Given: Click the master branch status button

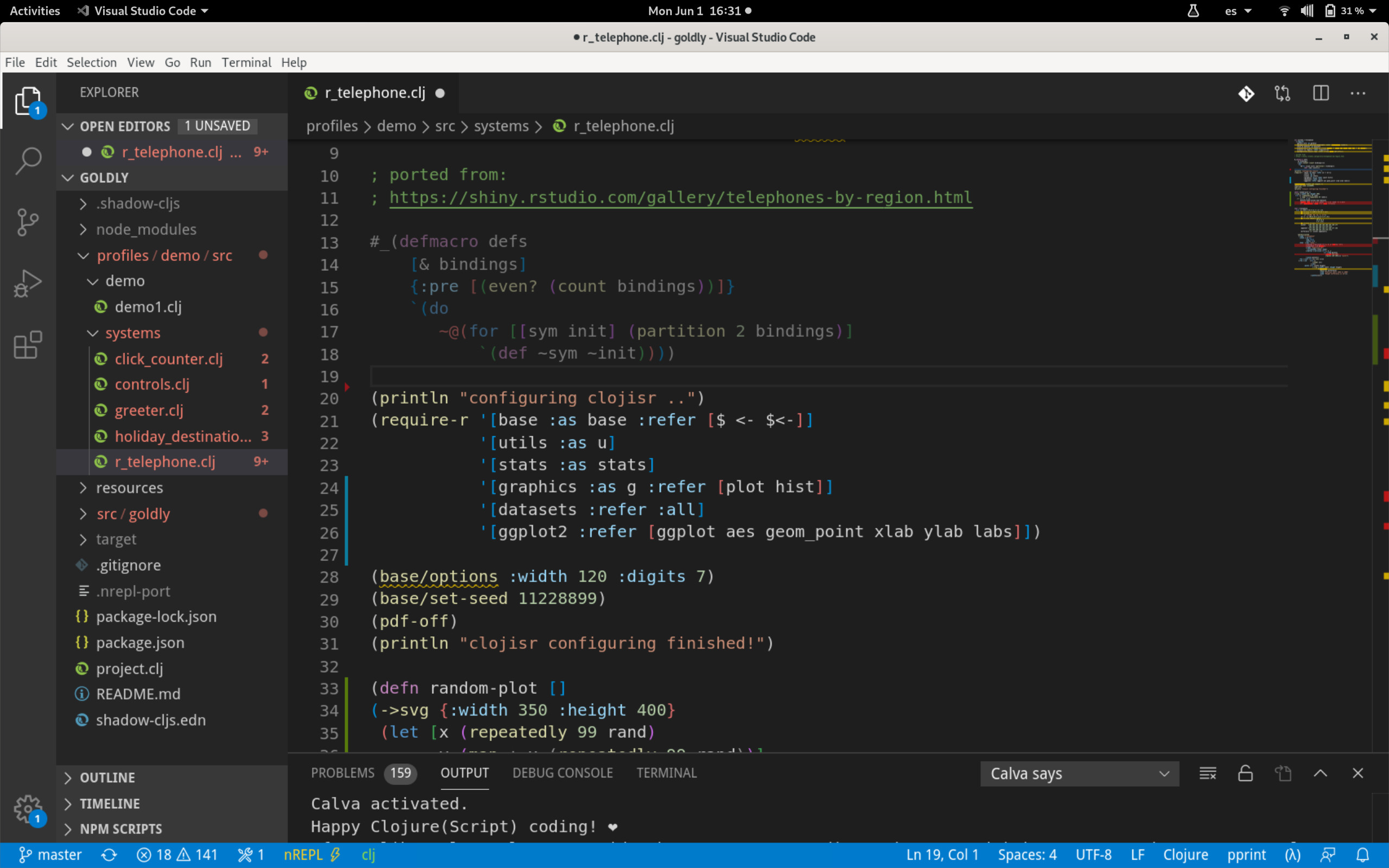Looking at the screenshot, I should coord(50,855).
